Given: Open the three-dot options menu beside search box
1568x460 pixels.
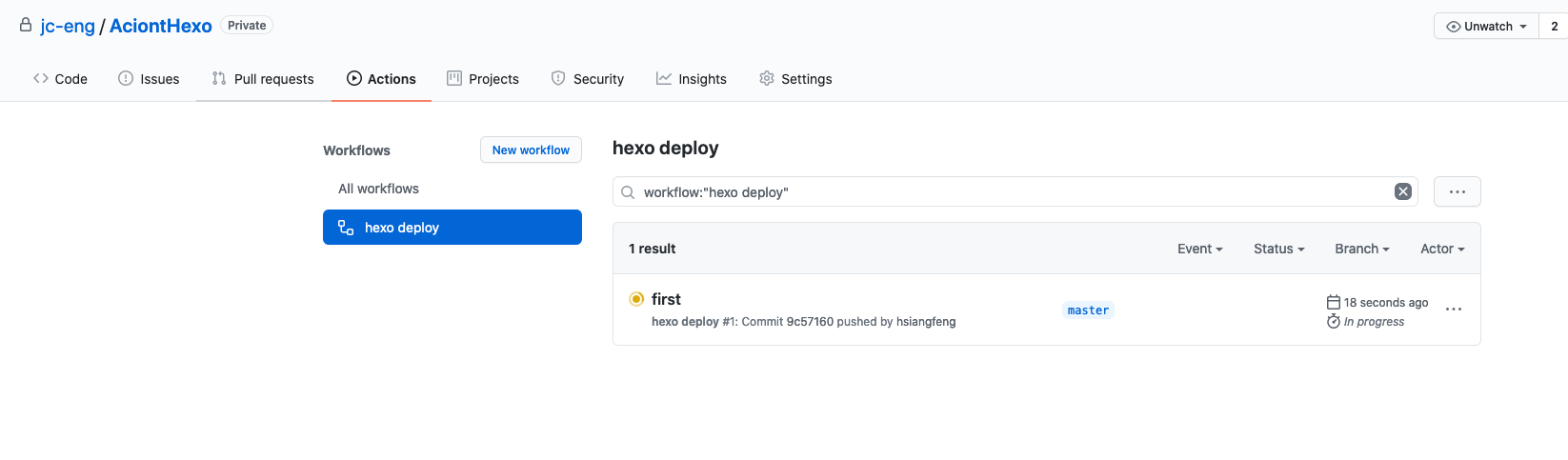Looking at the screenshot, I should [x=1457, y=191].
